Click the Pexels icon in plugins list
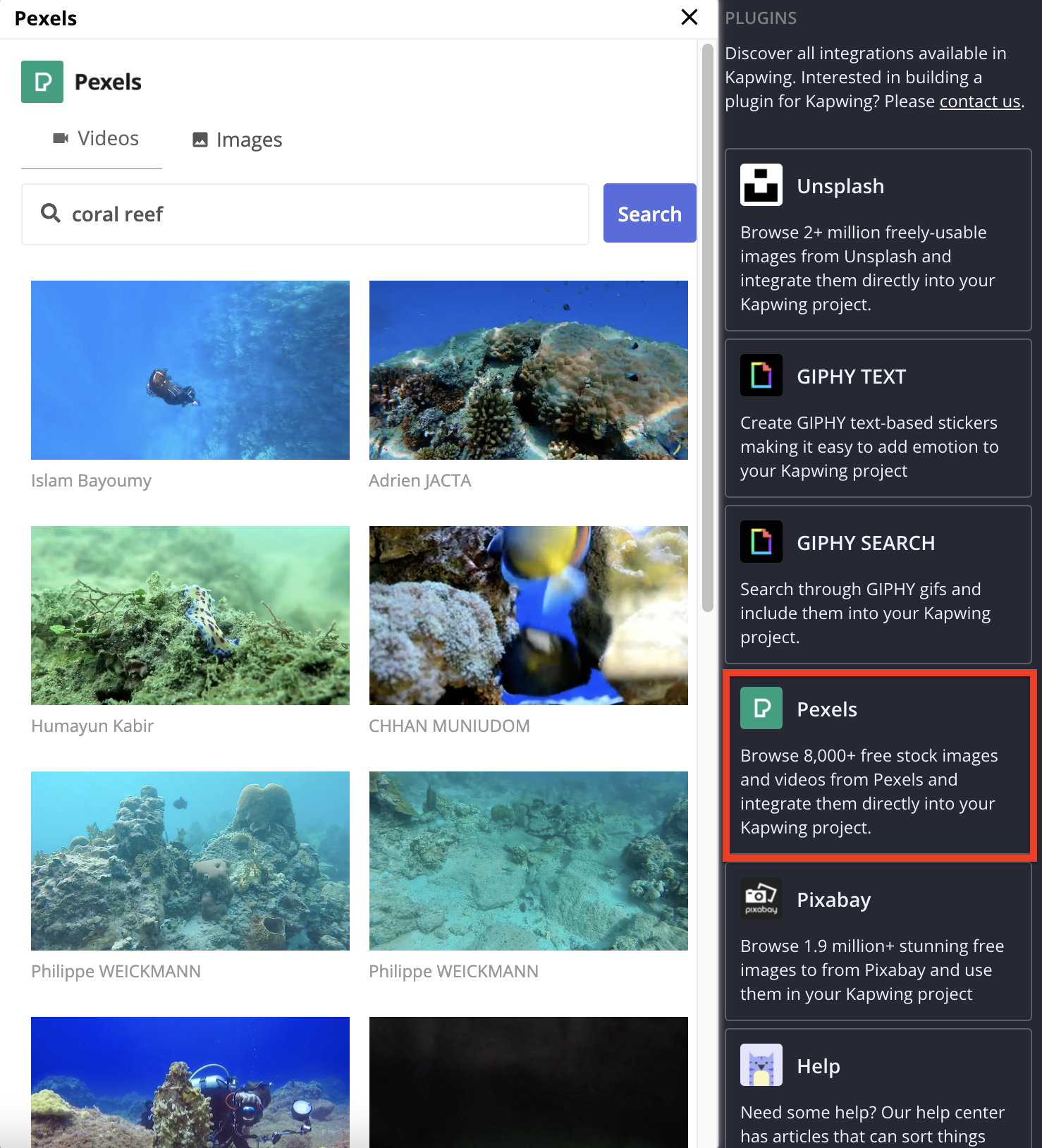Image resolution: width=1042 pixels, height=1148 pixels. coord(761,708)
